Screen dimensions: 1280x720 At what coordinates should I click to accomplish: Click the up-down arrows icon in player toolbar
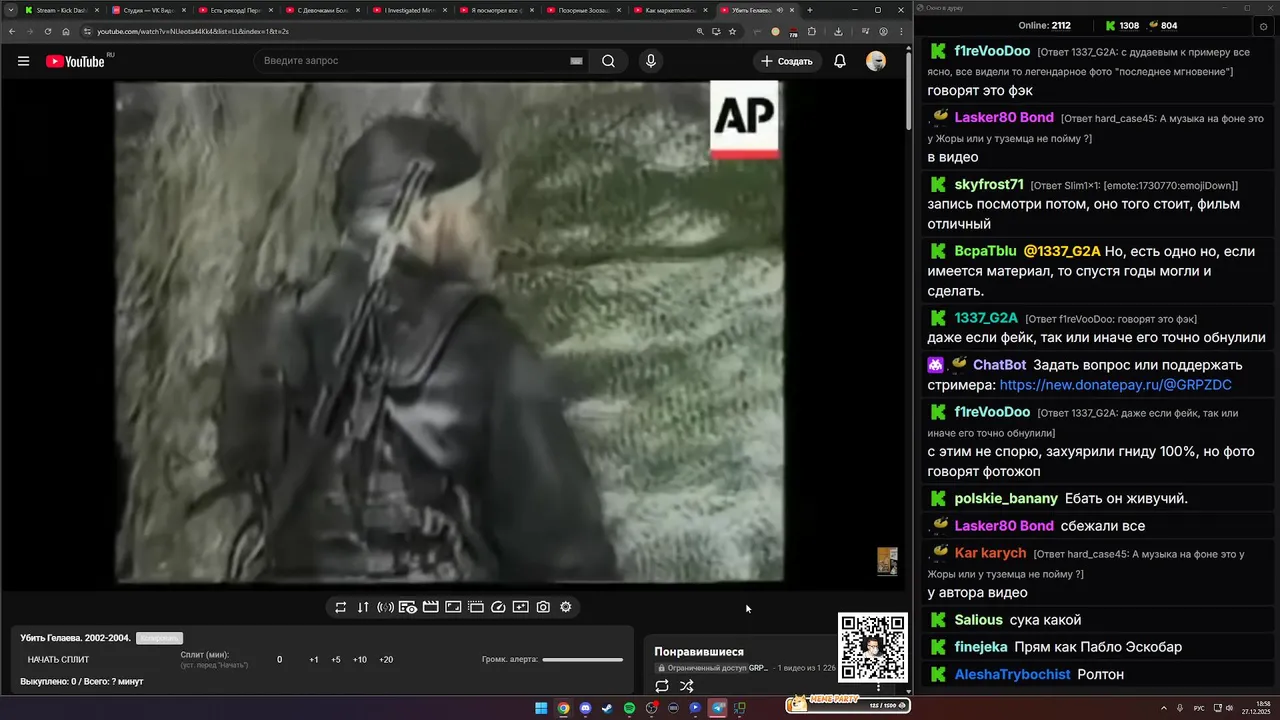click(x=363, y=607)
